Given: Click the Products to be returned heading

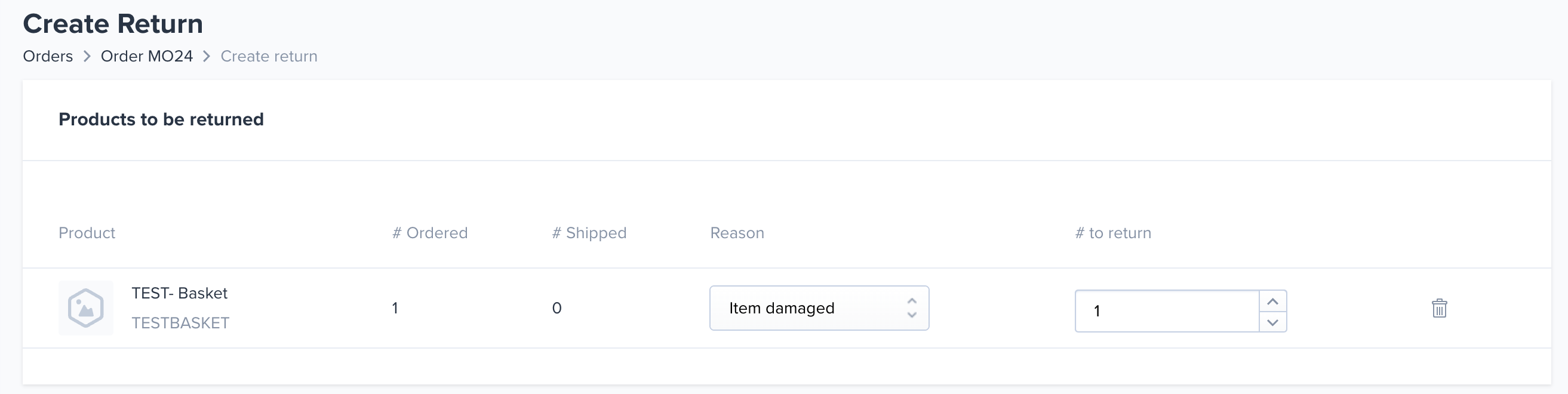Looking at the screenshot, I should tap(161, 119).
